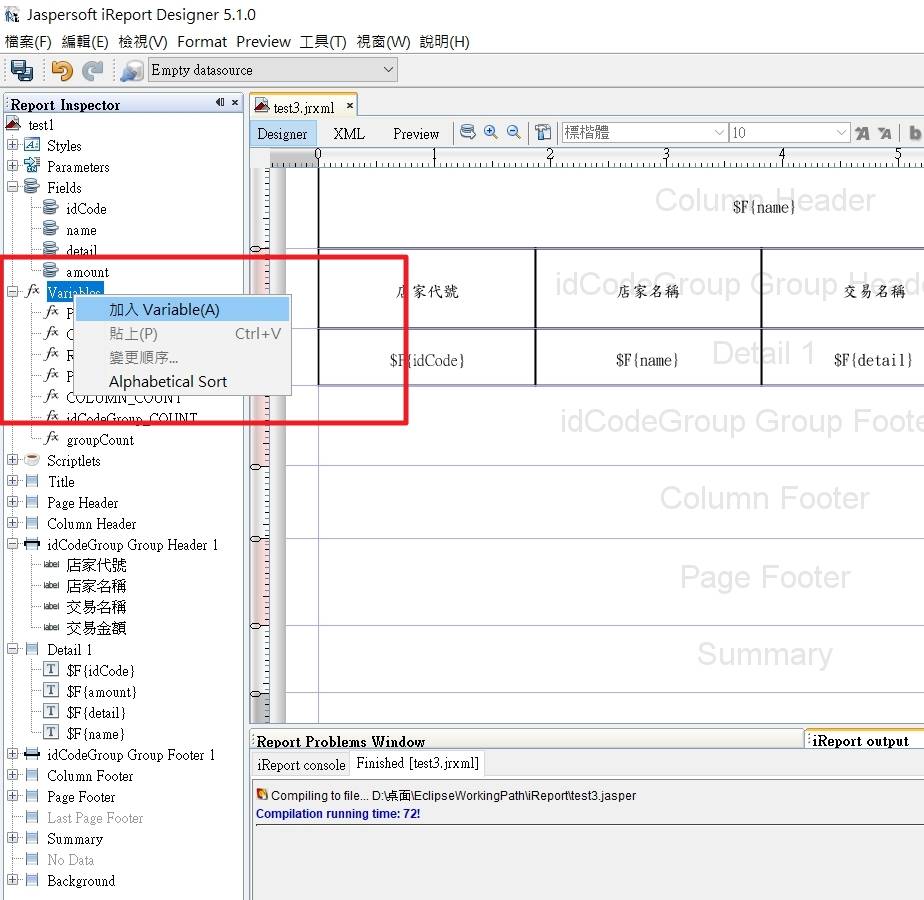Image resolution: width=924 pixels, height=900 pixels.
Task: Collapse the Variables tree node
Action: click(12, 291)
